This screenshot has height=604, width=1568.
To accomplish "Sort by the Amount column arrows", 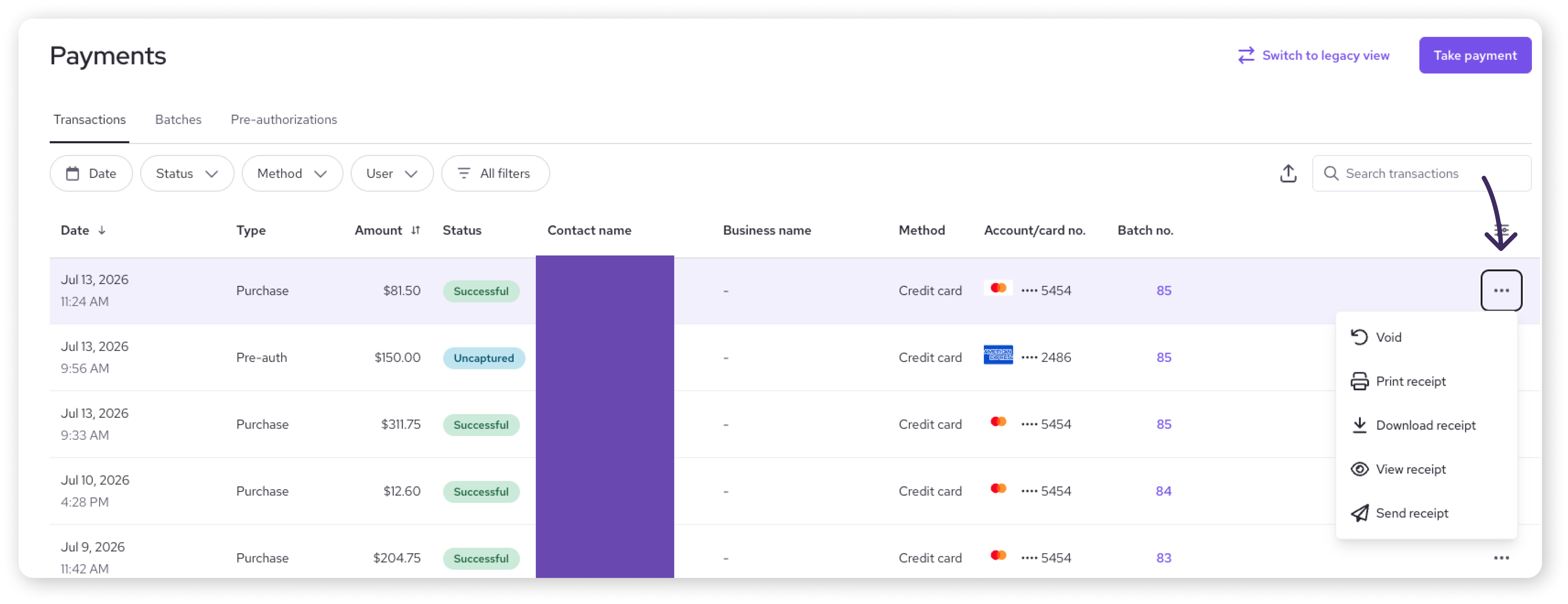I will [416, 230].
